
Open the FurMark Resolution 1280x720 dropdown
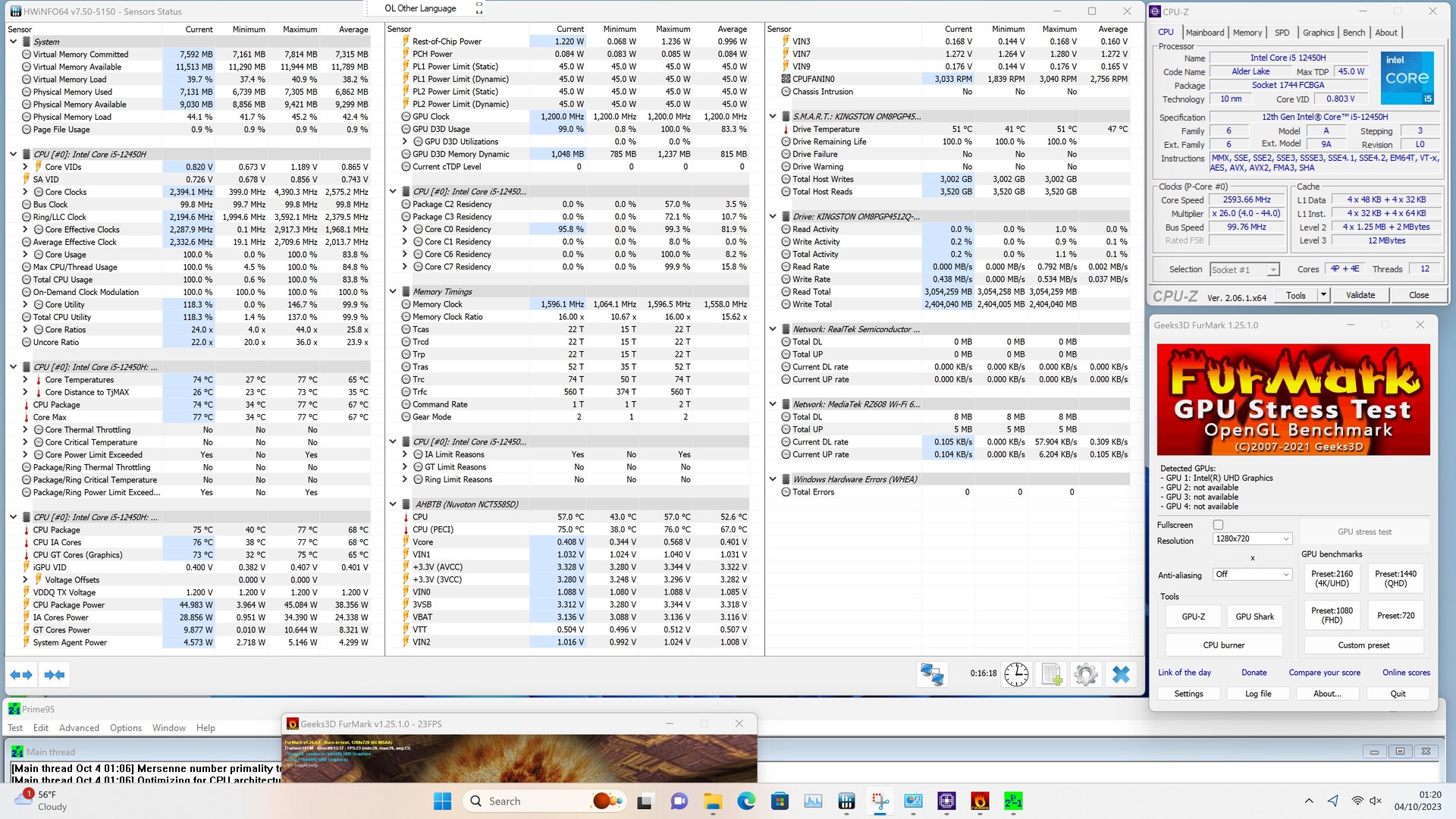pyautogui.click(x=1252, y=538)
